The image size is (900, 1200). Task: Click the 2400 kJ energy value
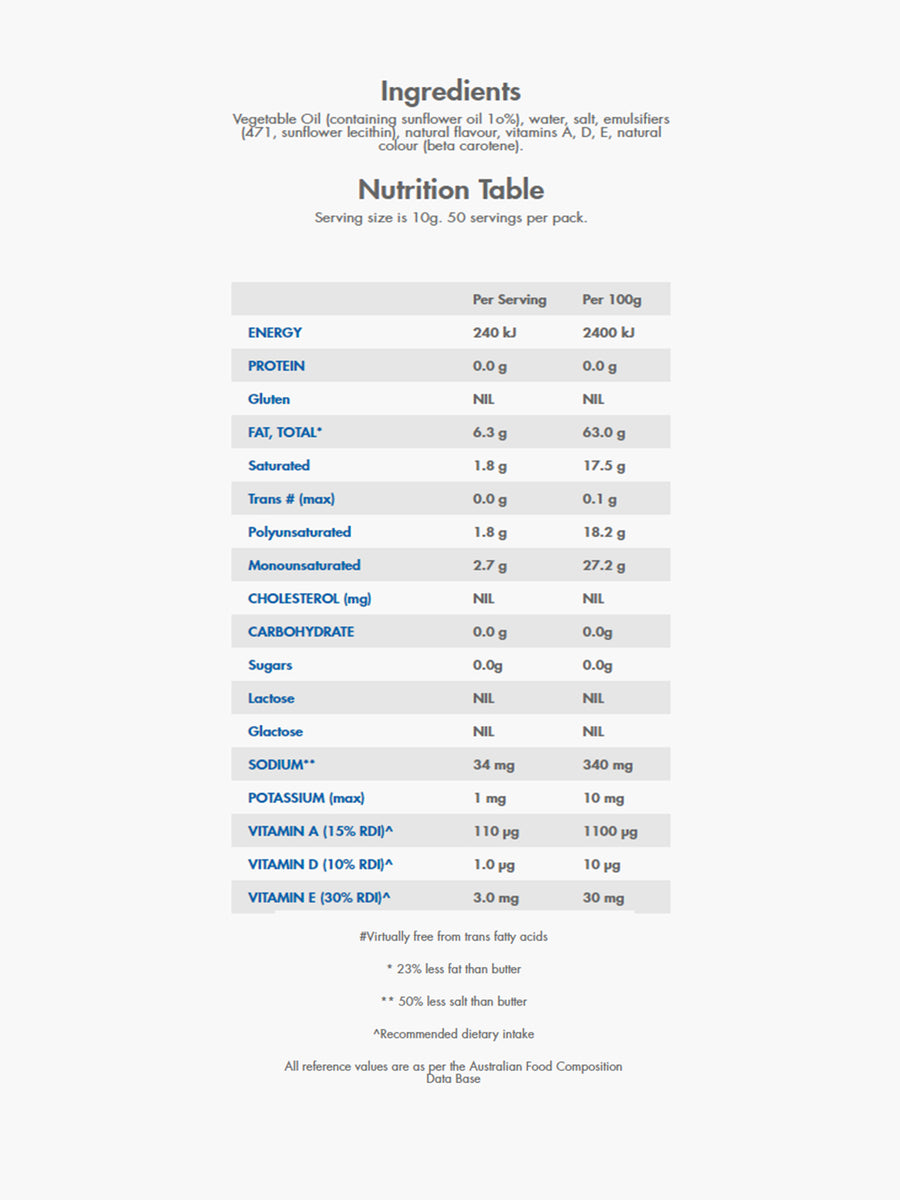pos(608,332)
